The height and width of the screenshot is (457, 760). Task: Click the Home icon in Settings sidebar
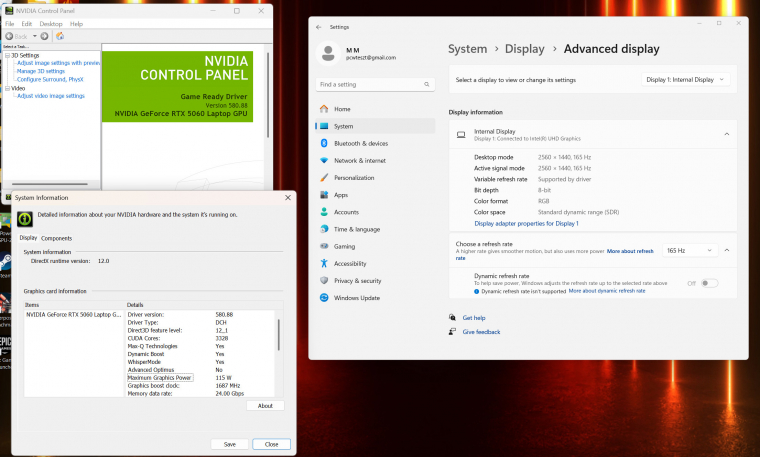(324, 109)
